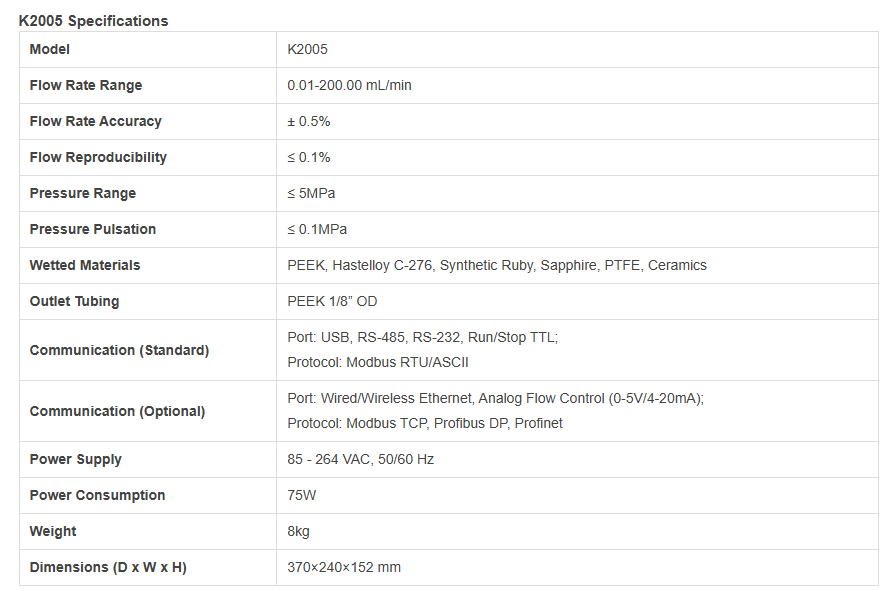This screenshot has width=896, height=593.
Task: Click the Communication (Optional) label
Action: tap(117, 411)
